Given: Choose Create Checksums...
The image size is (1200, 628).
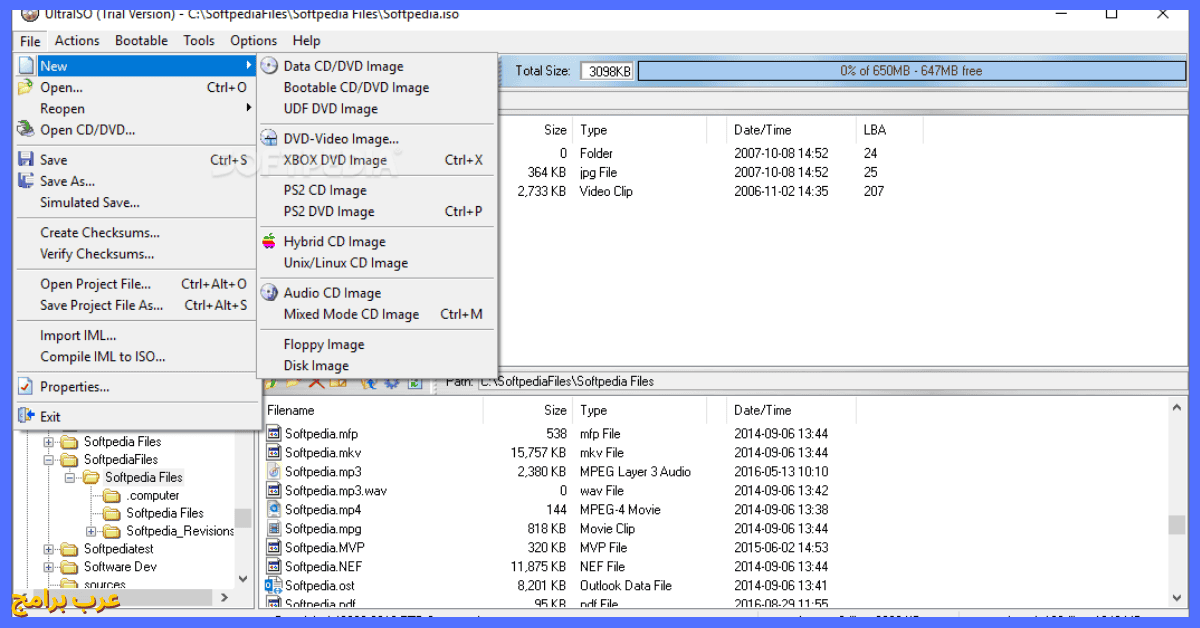Looking at the screenshot, I should pyautogui.click(x=99, y=232).
